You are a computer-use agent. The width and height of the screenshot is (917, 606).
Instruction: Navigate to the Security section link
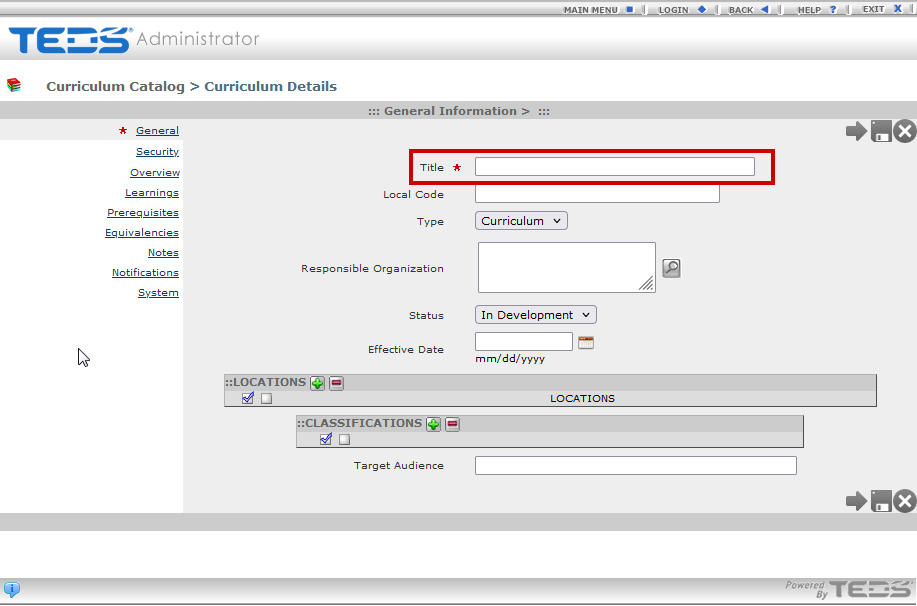(157, 152)
